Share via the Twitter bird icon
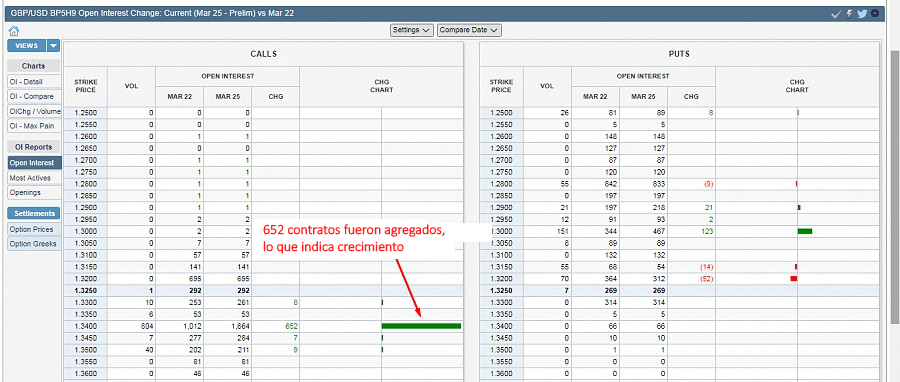The image size is (900, 382). pyautogui.click(x=862, y=13)
